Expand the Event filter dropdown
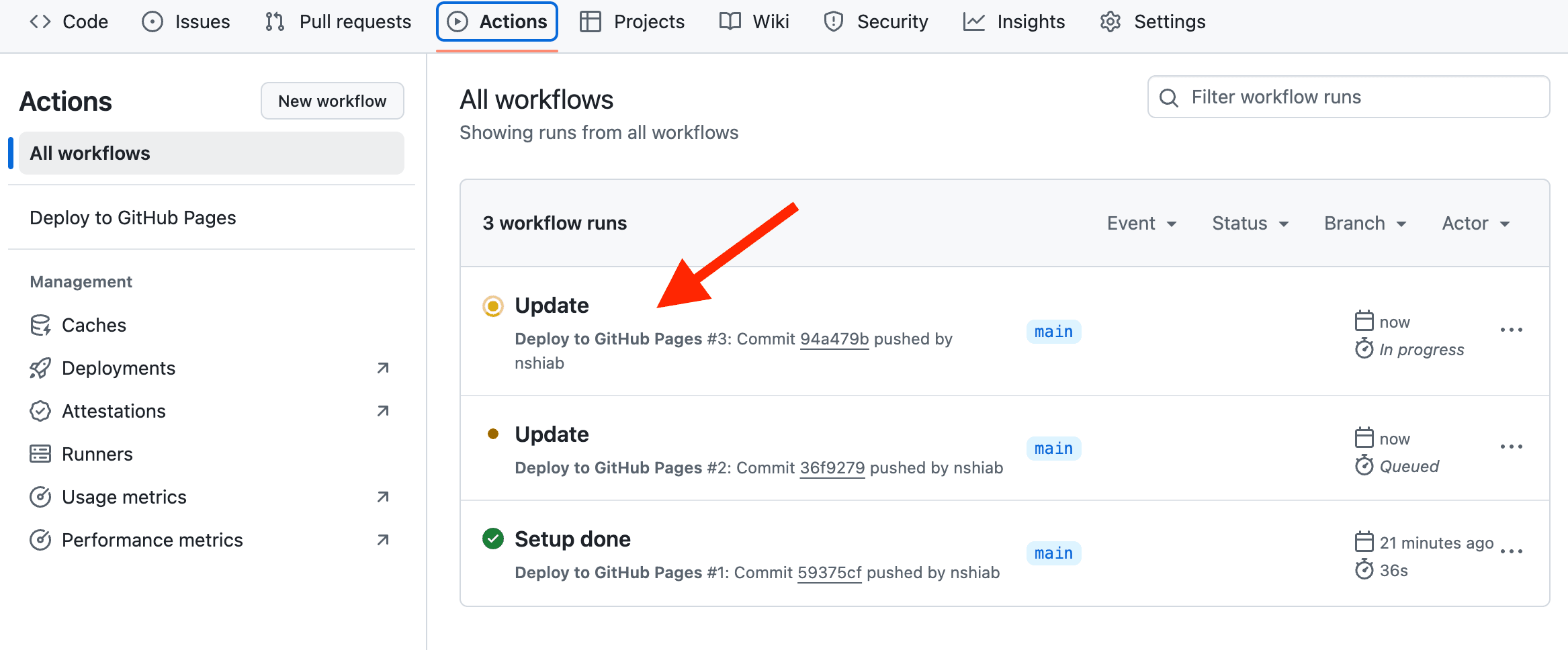The width and height of the screenshot is (1568, 650). pyautogui.click(x=1142, y=223)
